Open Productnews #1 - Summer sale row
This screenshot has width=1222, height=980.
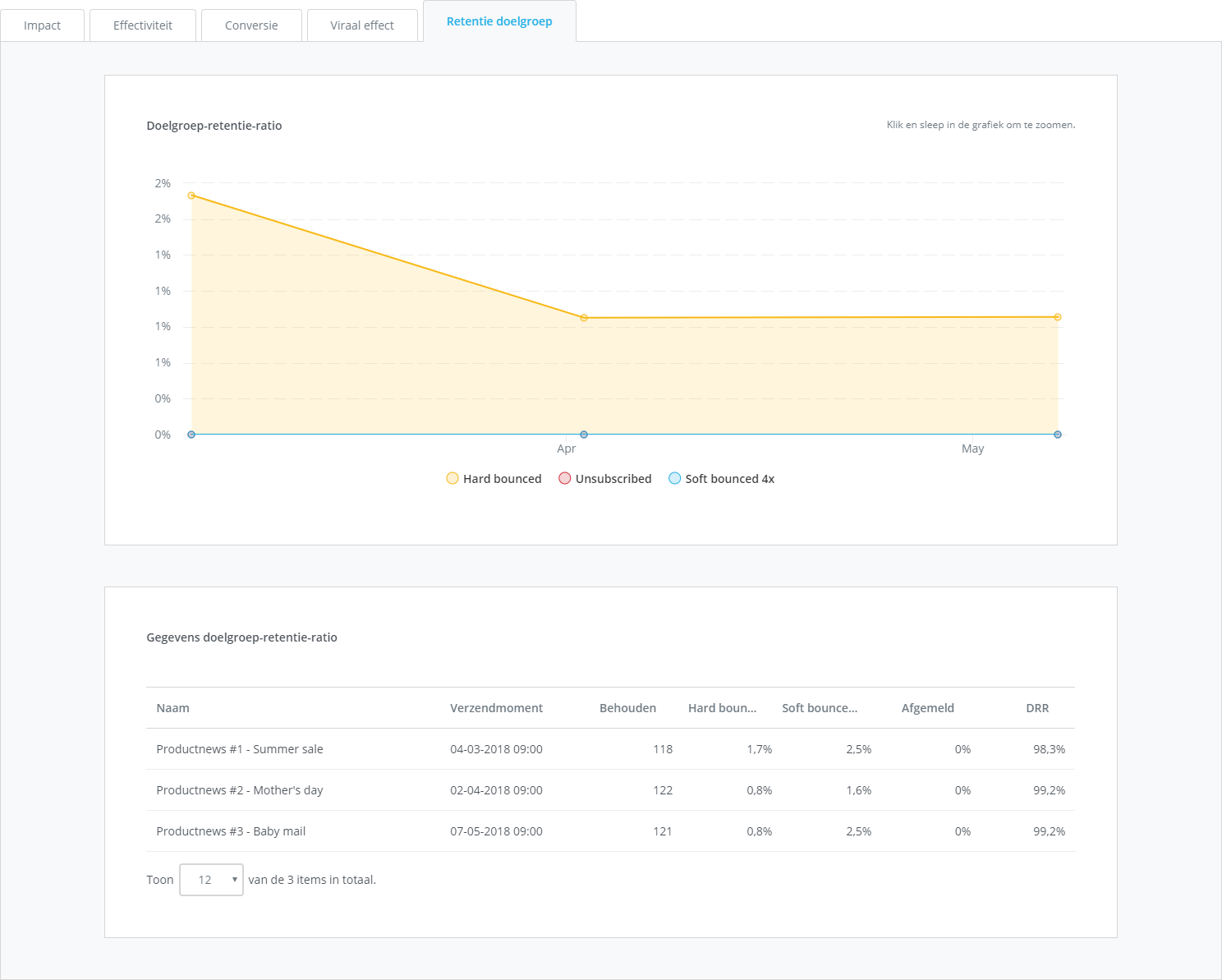240,749
